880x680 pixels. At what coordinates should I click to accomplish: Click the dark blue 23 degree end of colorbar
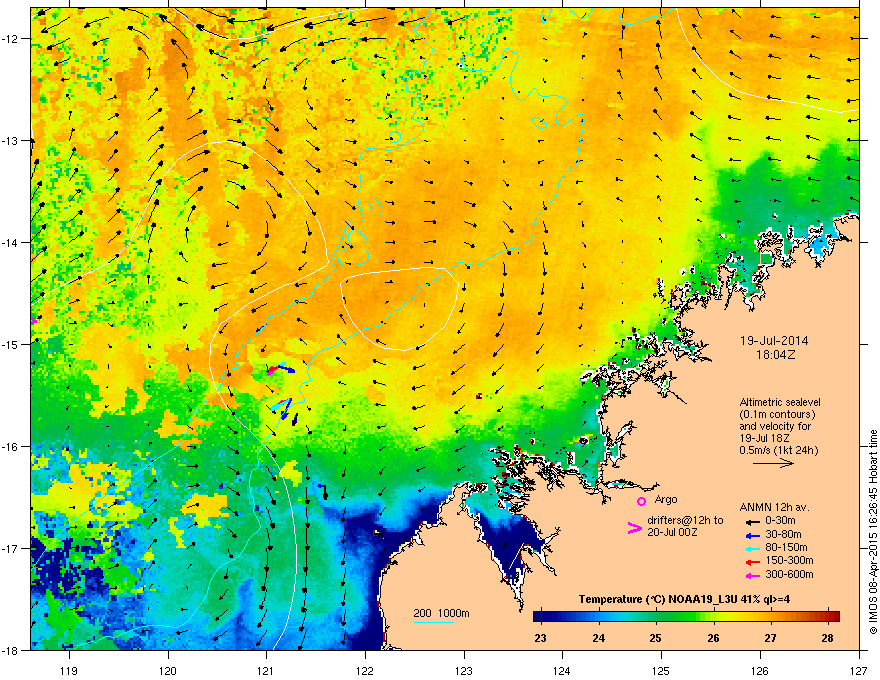click(x=540, y=617)
